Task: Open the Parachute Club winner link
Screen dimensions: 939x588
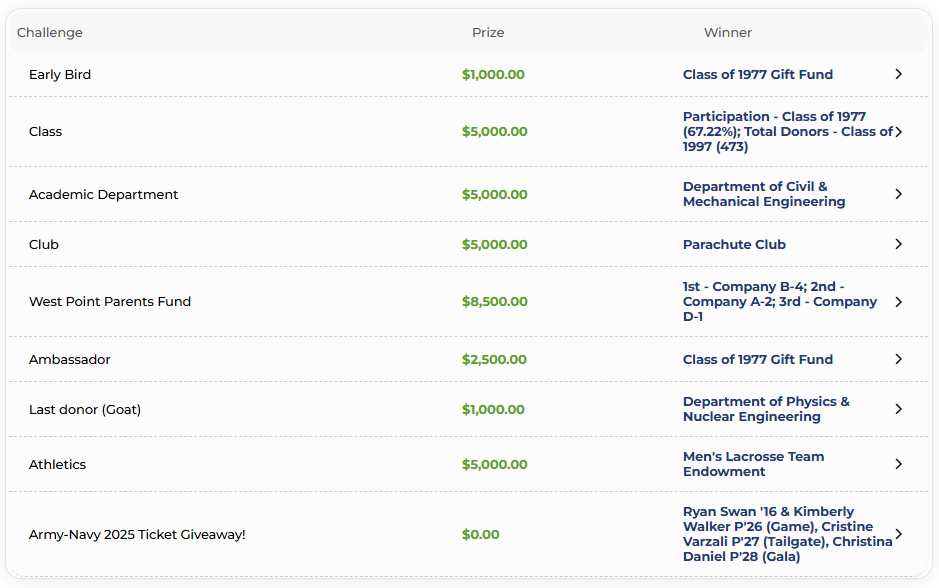Action: [x=734, y=244]
